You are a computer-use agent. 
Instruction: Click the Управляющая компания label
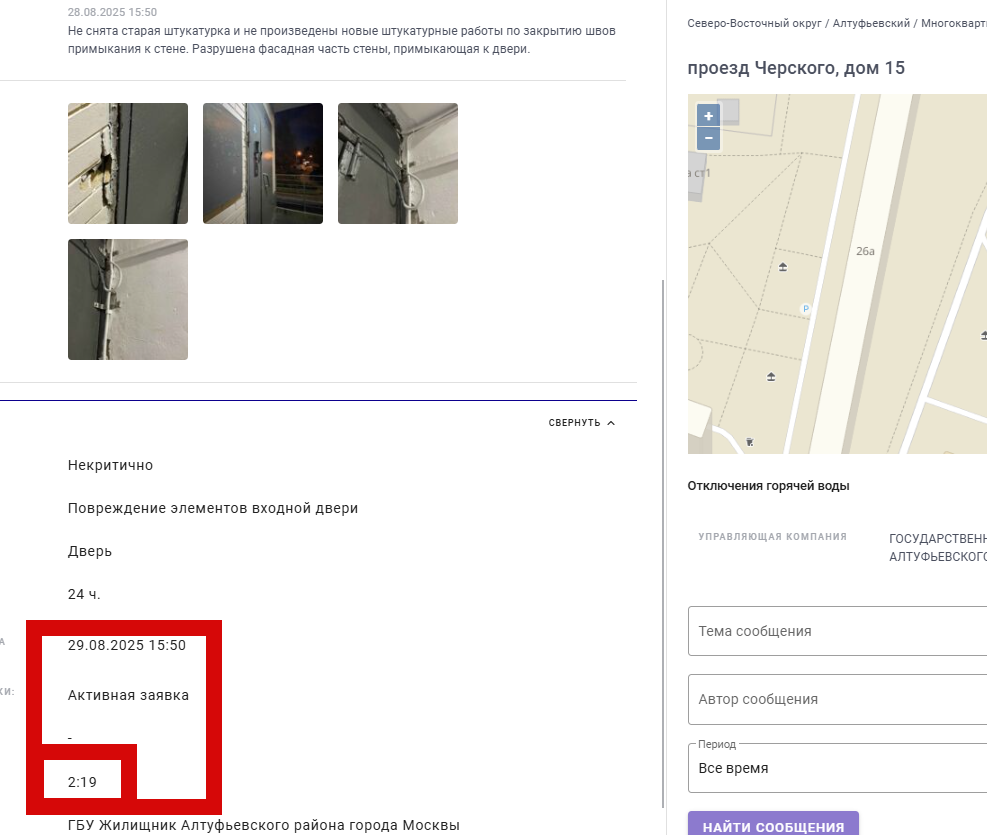click(772, 537)
